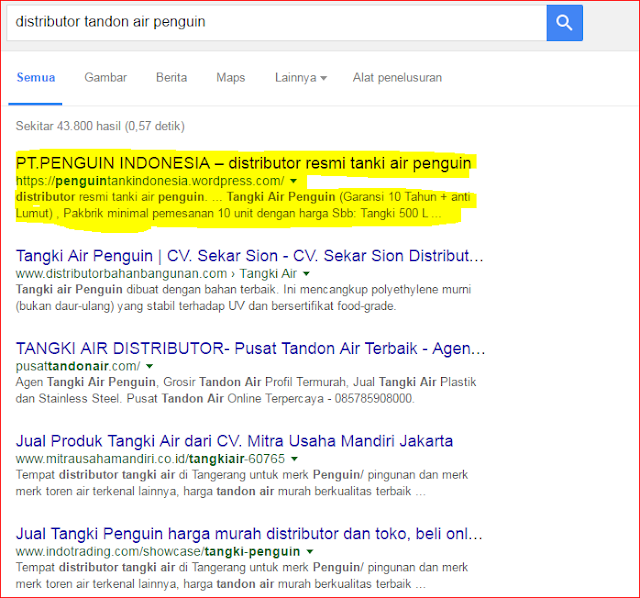Image resolution: width=640 pixels, height=598 pixels.
Task: Expand the arrow next to mitrausahamandiri.co.id URL
Action: (x=294, y=459)
